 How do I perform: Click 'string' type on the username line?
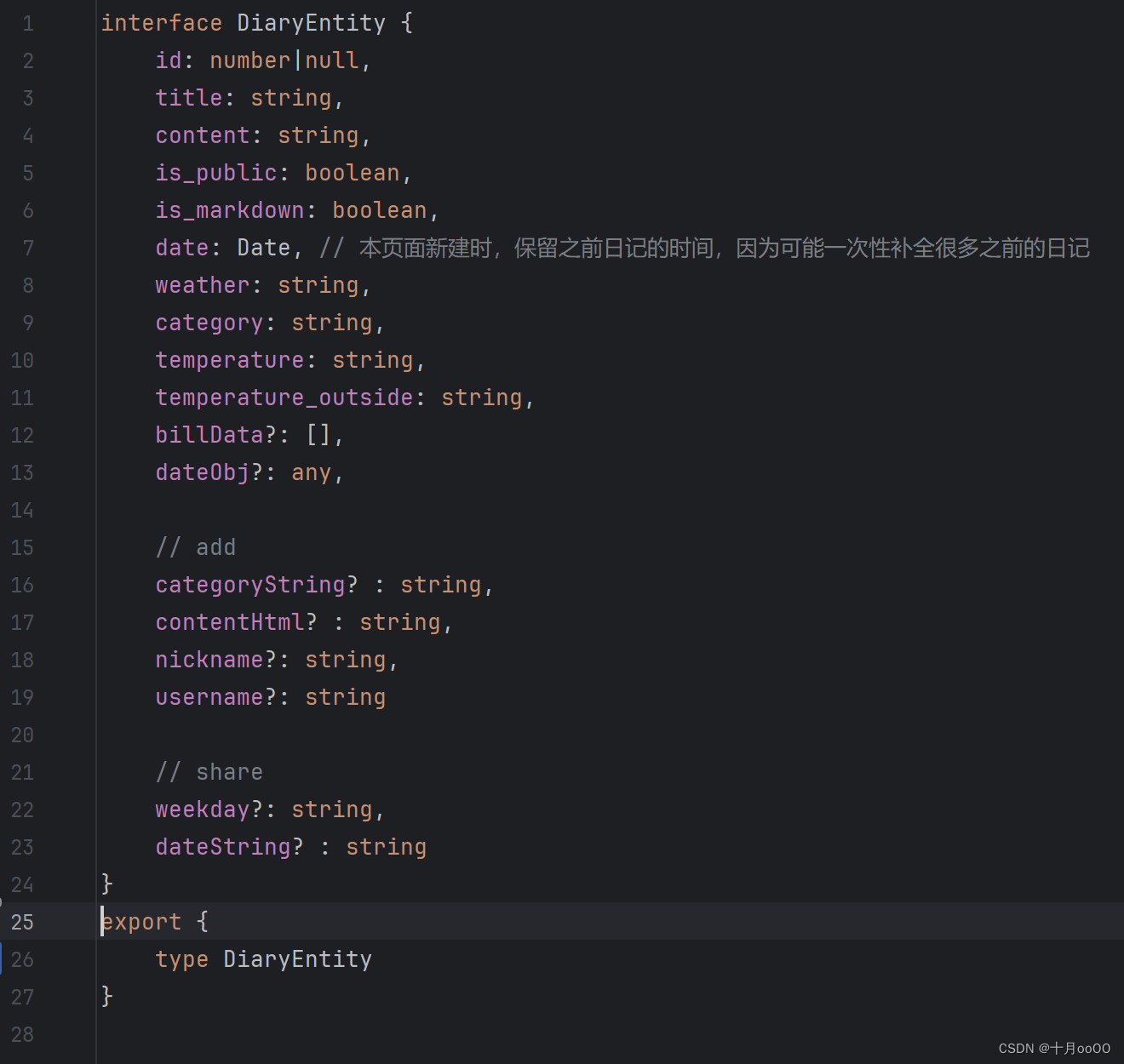coord(346,697)
